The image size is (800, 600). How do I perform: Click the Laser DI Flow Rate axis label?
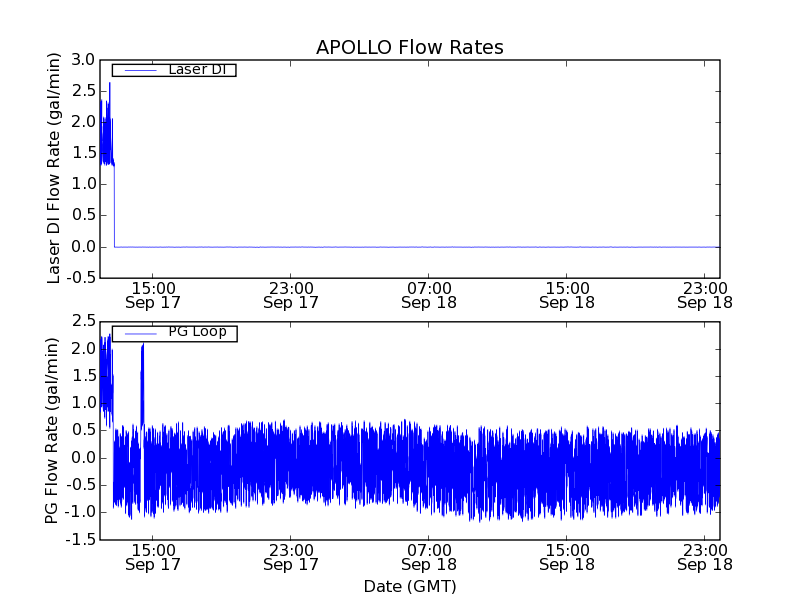pos(54,168)
